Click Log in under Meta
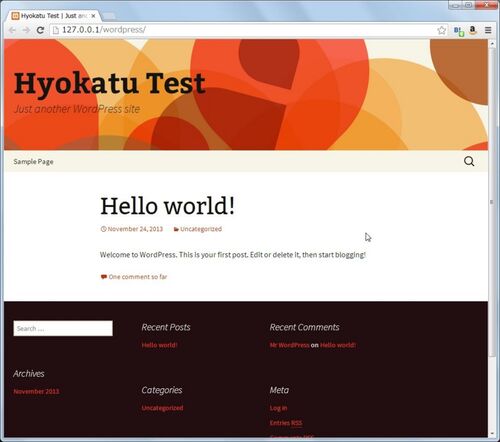The height and width of the screenshot is (442, 500). pos(278,408)
